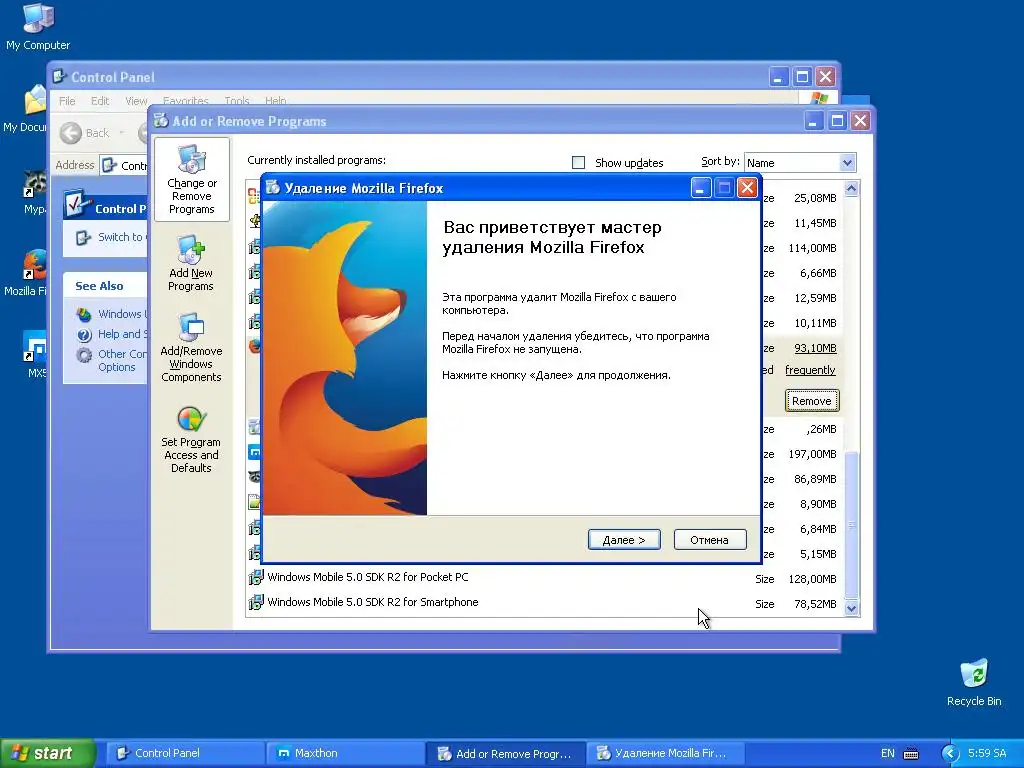The height and width of the screenshot is (768, 1024).
Task: Switch to Add or Remove Programs taskbar button
Action: tap(505, 753)
